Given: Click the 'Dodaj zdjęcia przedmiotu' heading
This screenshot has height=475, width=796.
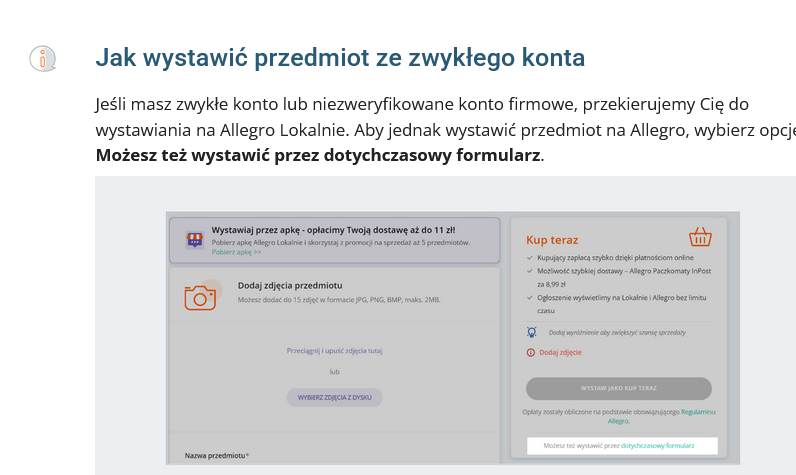Looking at the screenshot, I should [x=290, y=285].
